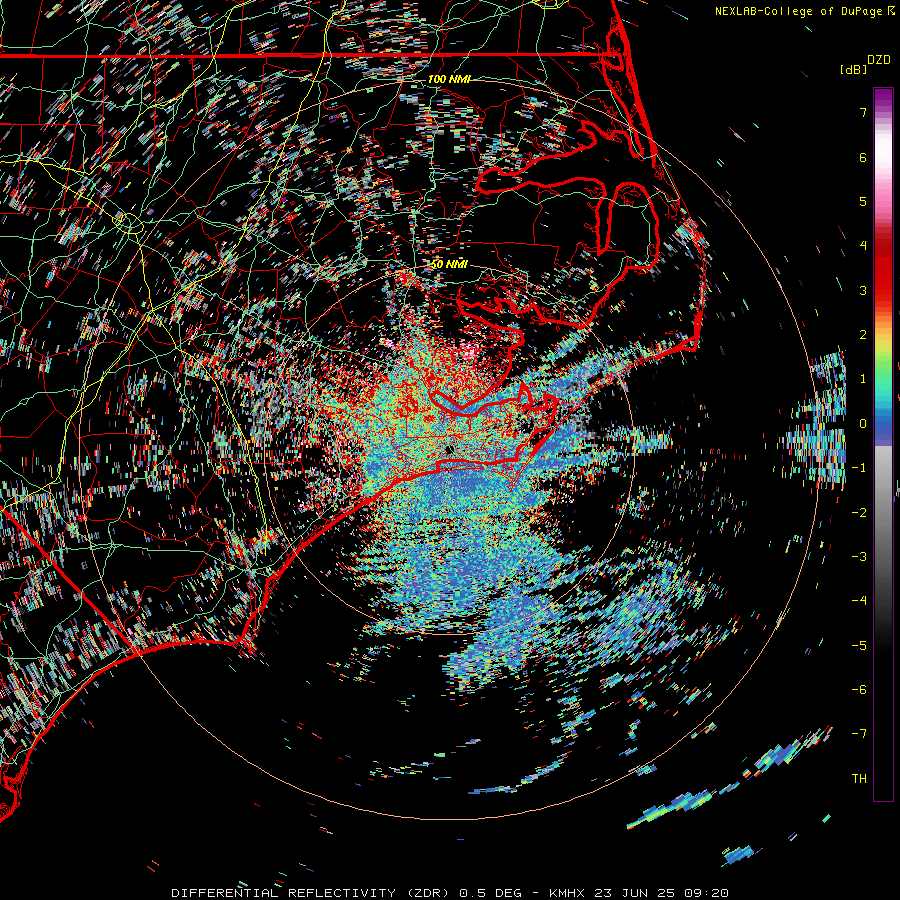The width and height of the screenshot is (900, 900).
Task: Click the radar site marker at the map center
Action: point(449,450)
